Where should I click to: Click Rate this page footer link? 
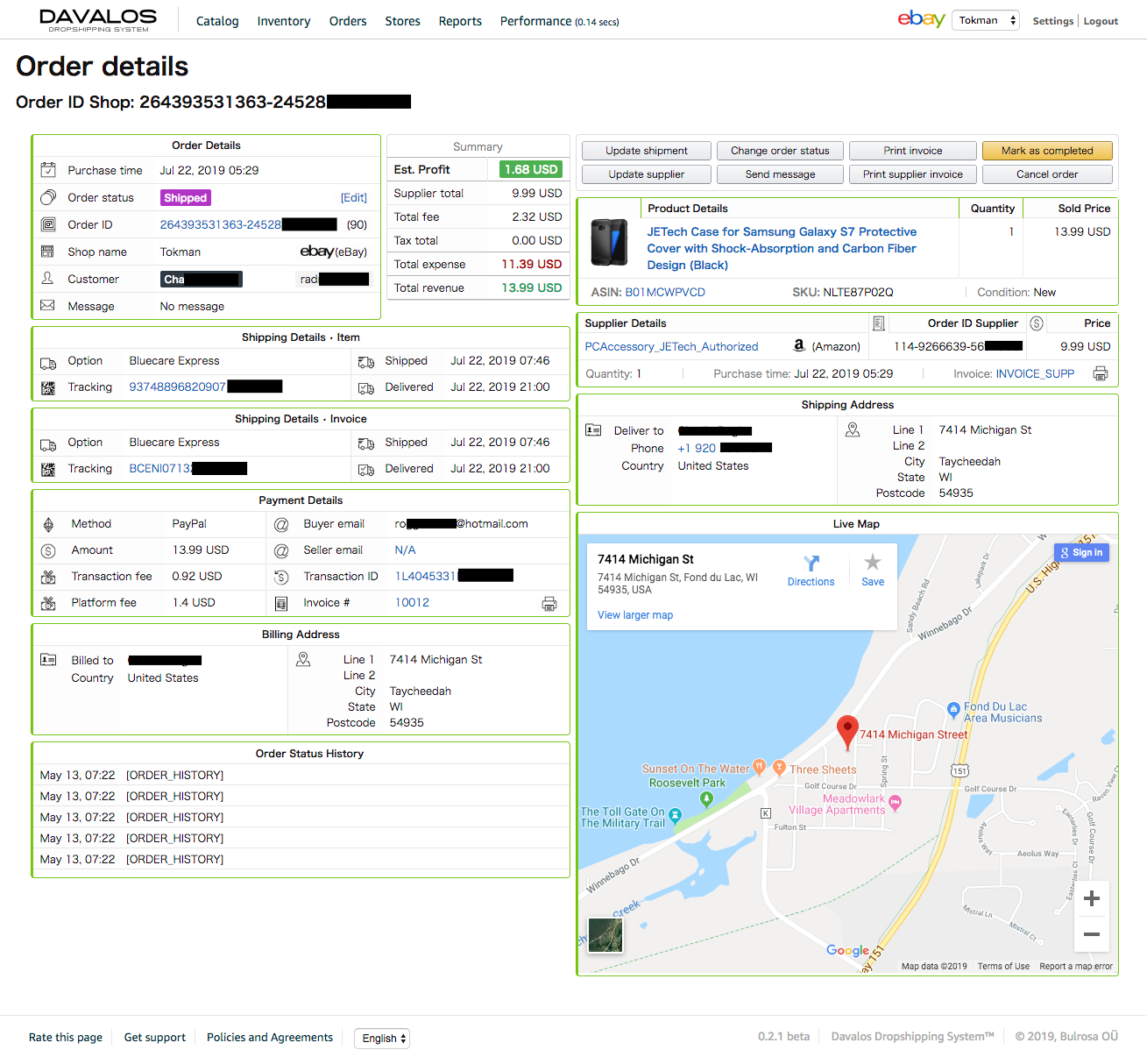66,1037
